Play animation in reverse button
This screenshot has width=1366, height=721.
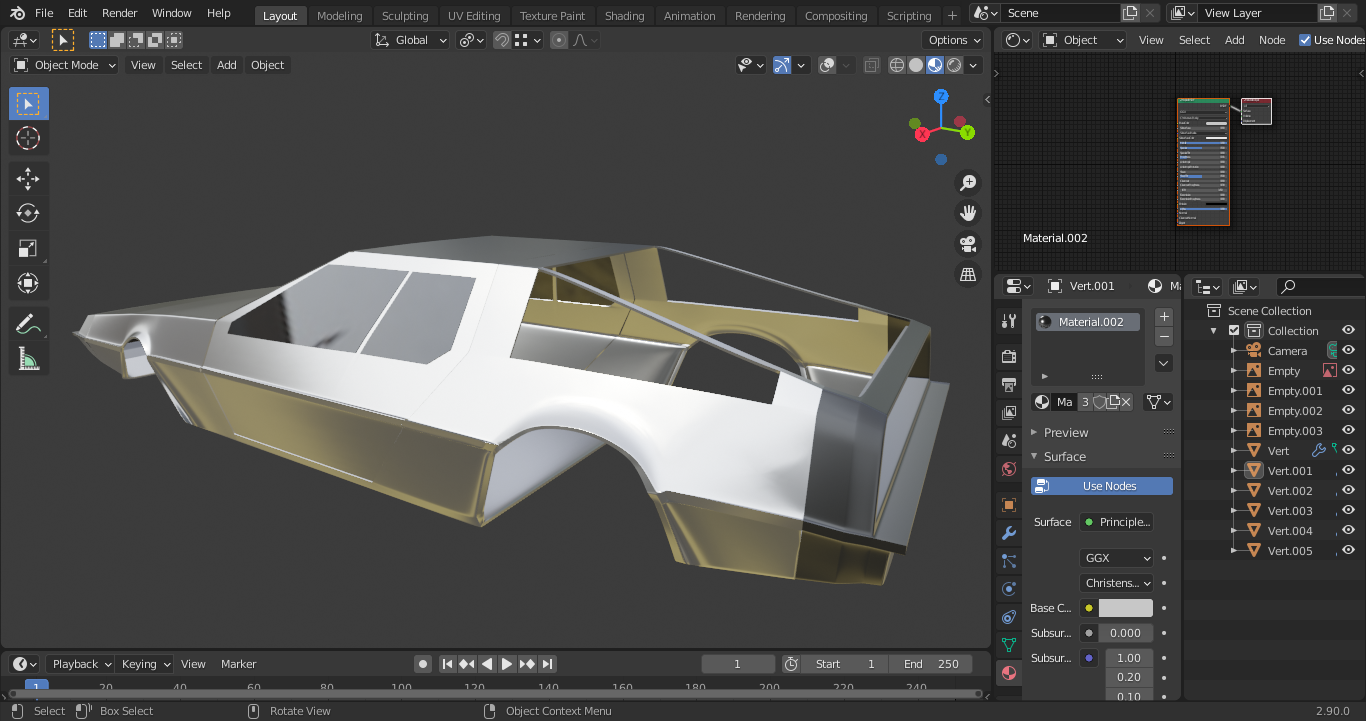[x=487, y=664]
